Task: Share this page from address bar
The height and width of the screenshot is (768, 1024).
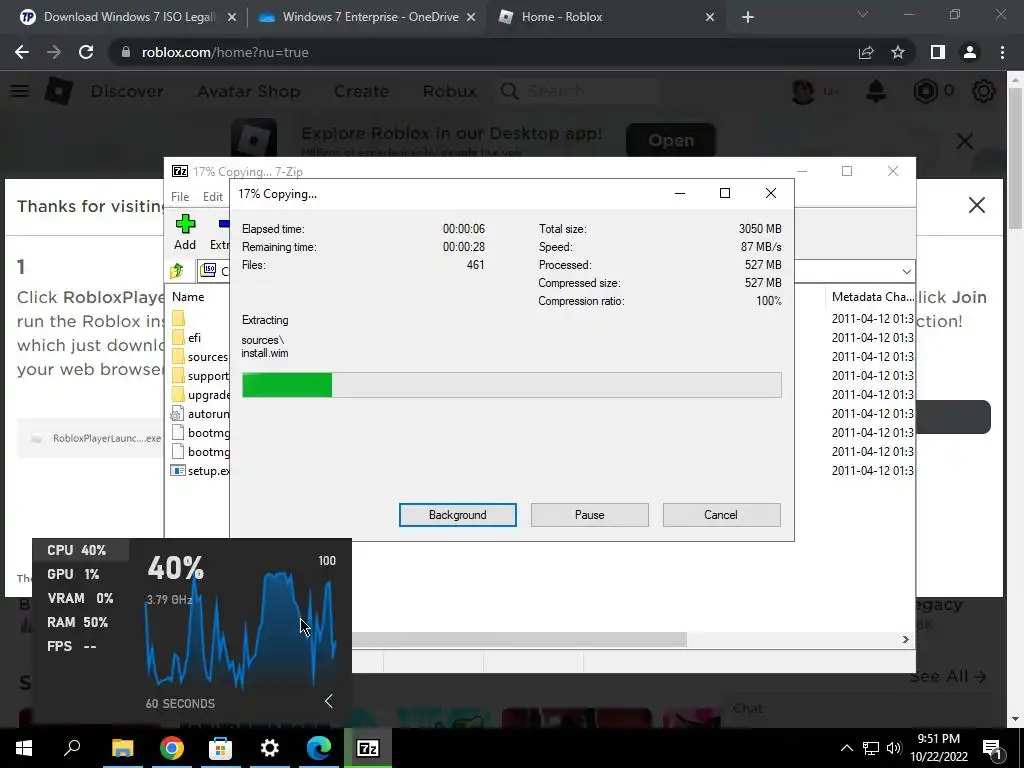Action: [866, 52]
